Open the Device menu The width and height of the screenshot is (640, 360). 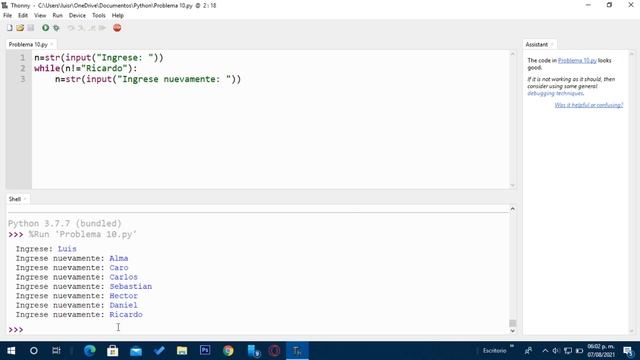[77, 15]
